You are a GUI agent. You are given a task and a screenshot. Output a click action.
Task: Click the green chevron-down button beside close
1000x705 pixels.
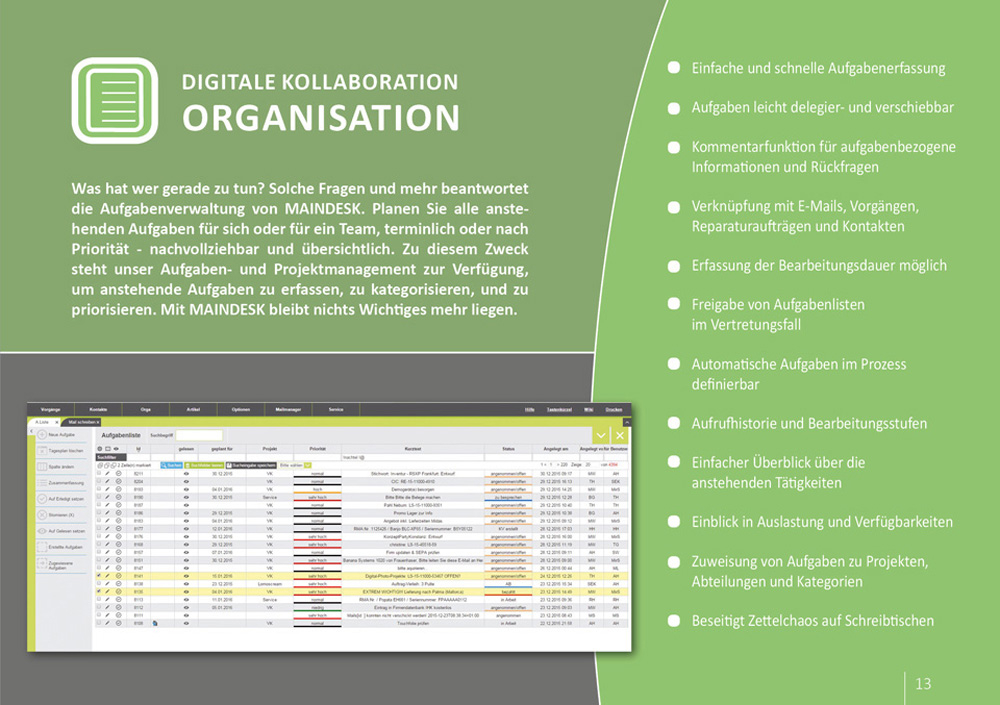[x=601, y=436]
